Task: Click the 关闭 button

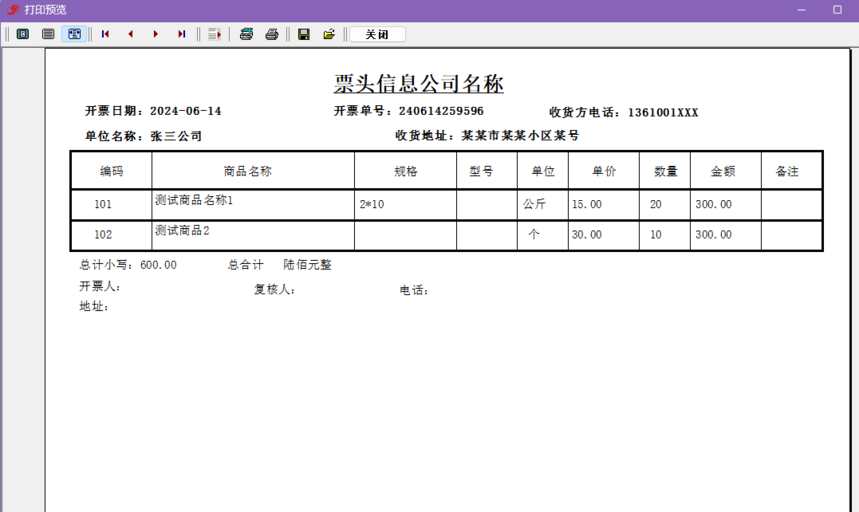Action: 377,34
